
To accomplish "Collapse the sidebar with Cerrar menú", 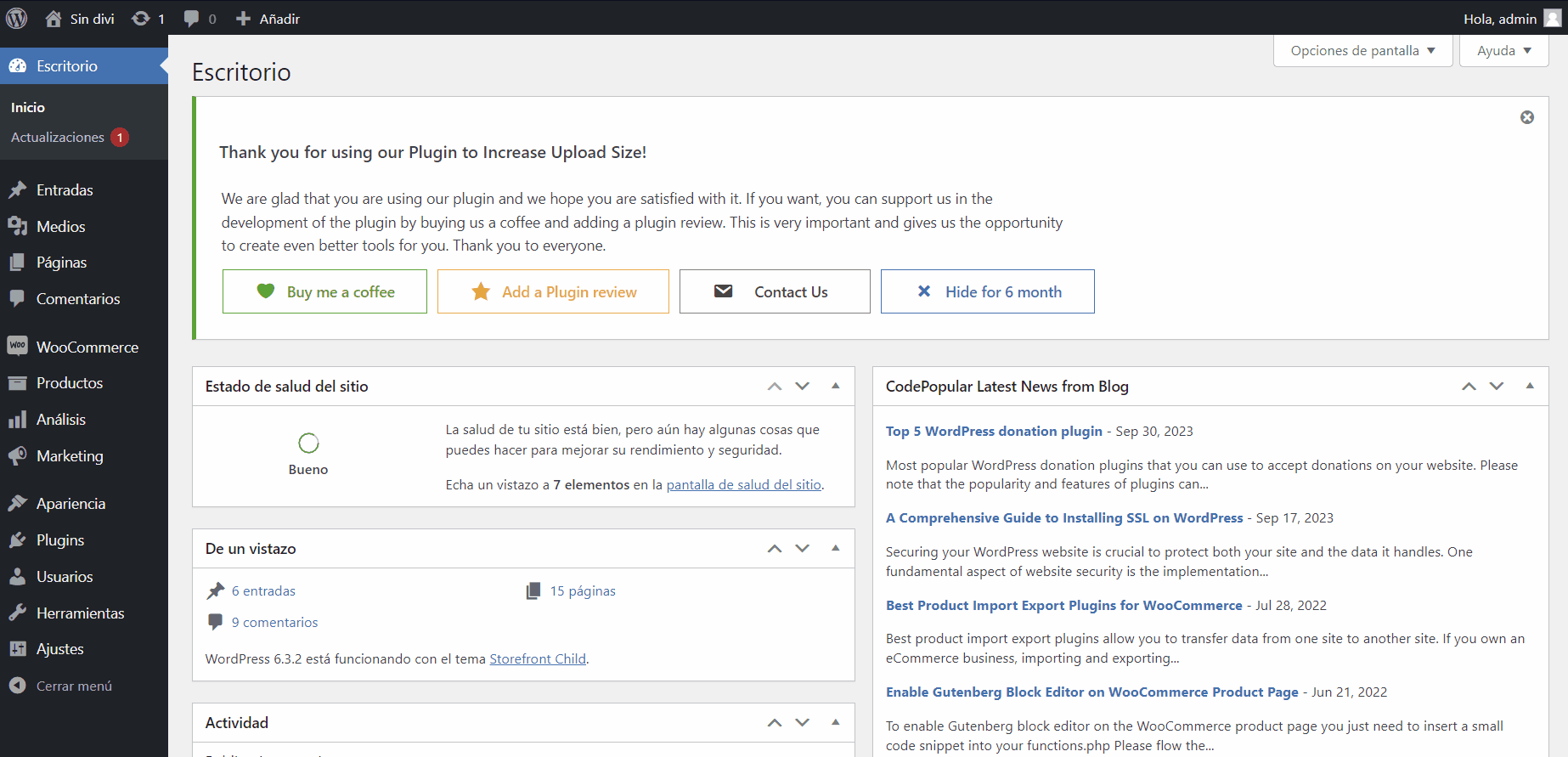I will click(73, 686).
